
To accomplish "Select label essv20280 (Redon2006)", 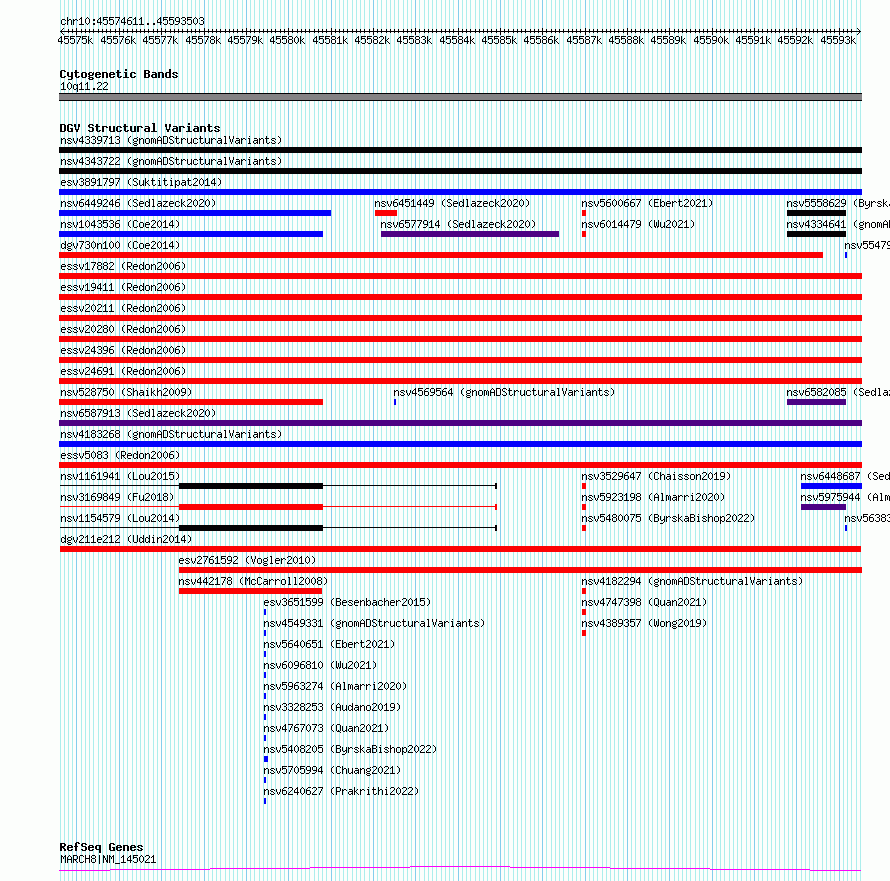I will (x=123, y=329).
